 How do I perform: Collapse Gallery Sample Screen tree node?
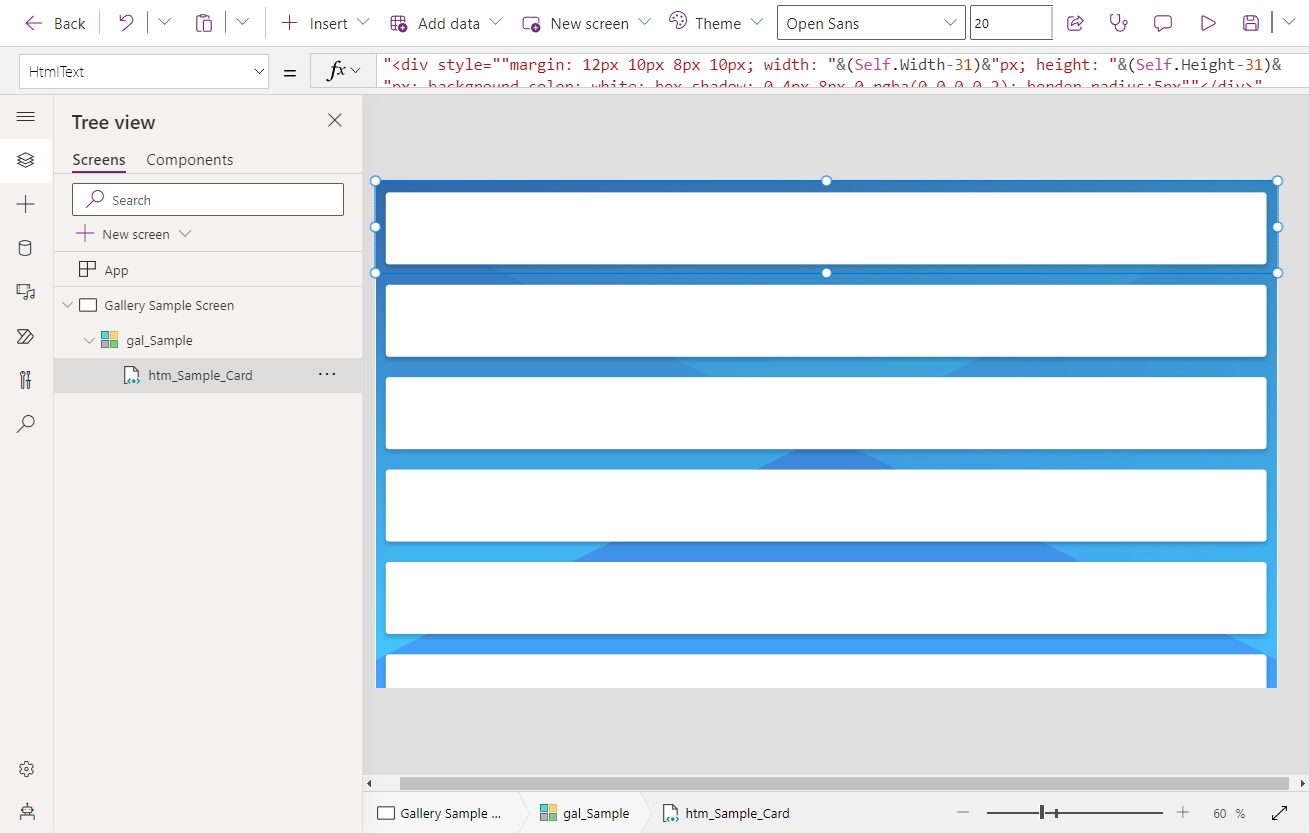(x=68, y=306)
